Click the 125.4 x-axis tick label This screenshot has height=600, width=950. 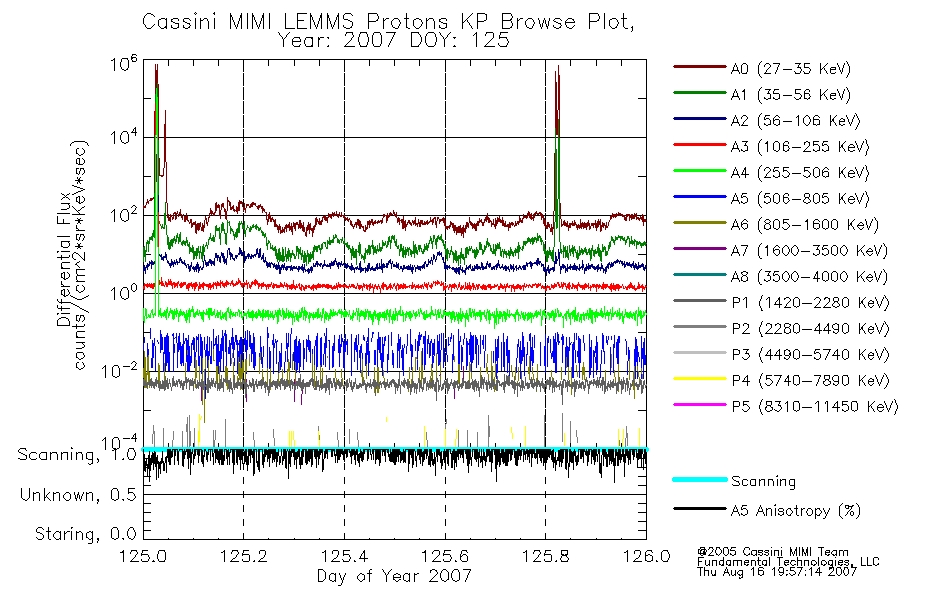pyautogui.click(x=344, y=556)
